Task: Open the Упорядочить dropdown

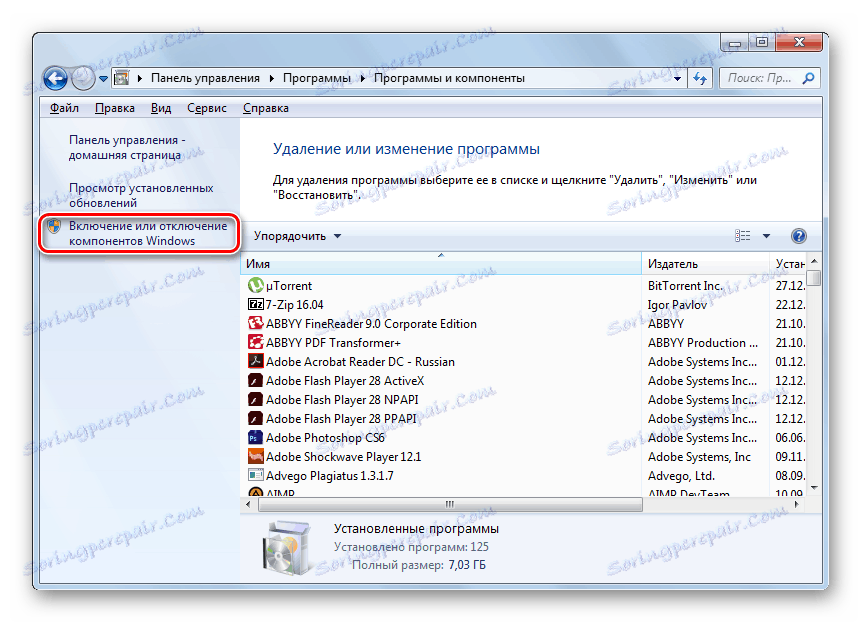Action: coord(297,236)
